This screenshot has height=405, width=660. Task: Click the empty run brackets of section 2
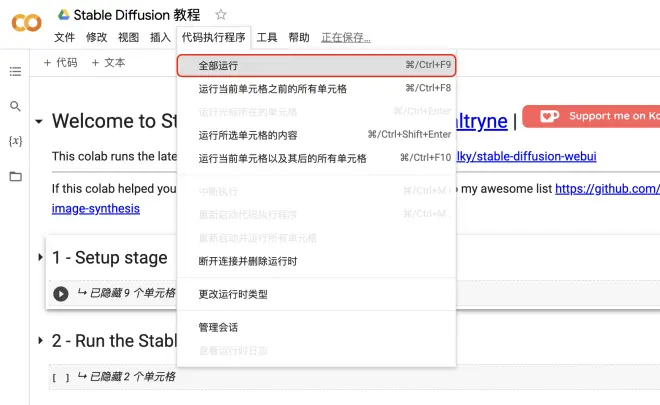61,377
